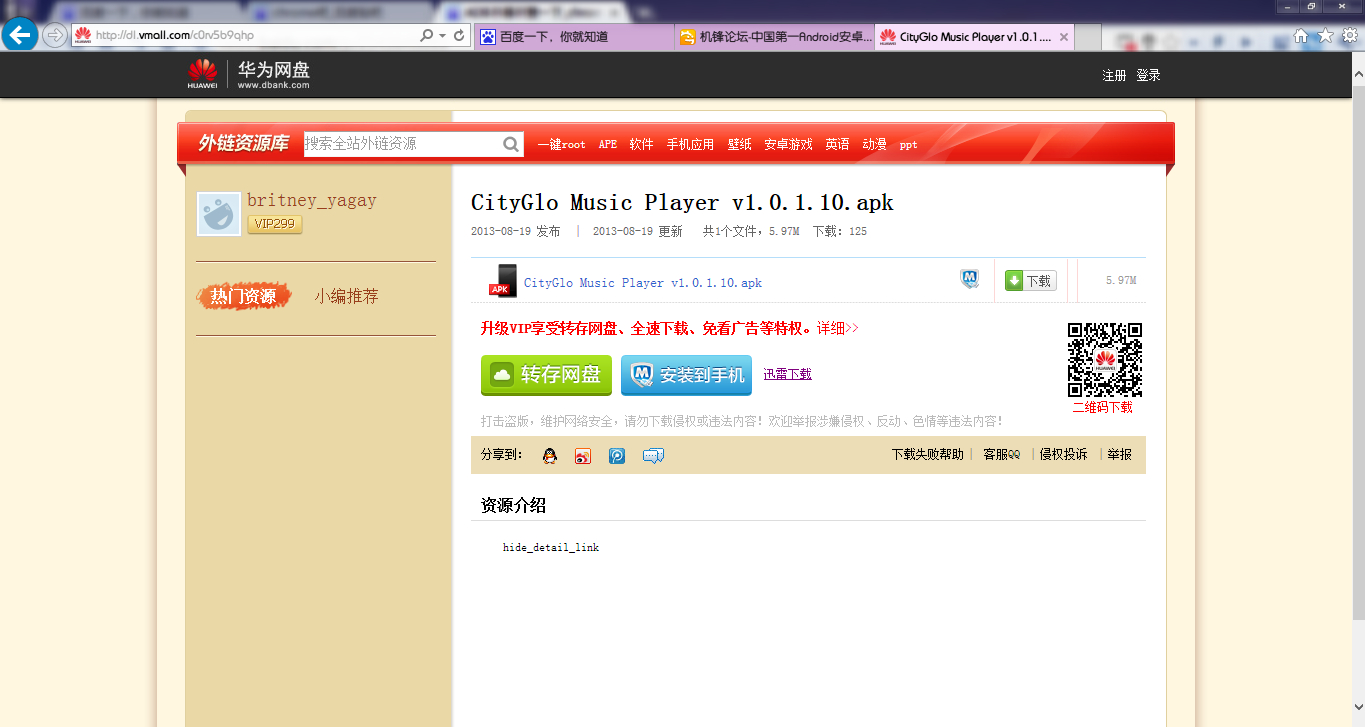The width and height of the screenshot is (1365, 727).
Task: Open the 下载失败帮助 help link
Action: [x=928, y=454]
